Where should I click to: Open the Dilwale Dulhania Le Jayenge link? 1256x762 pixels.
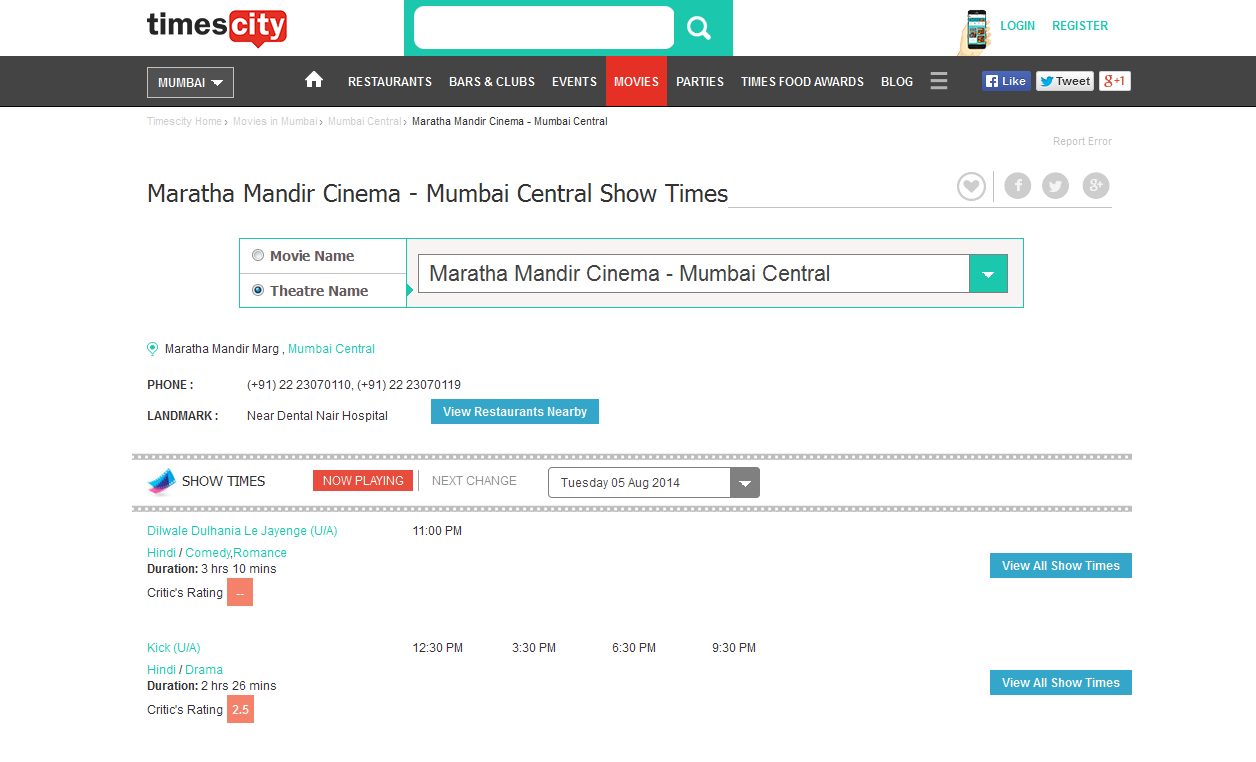tap(242, 531)
